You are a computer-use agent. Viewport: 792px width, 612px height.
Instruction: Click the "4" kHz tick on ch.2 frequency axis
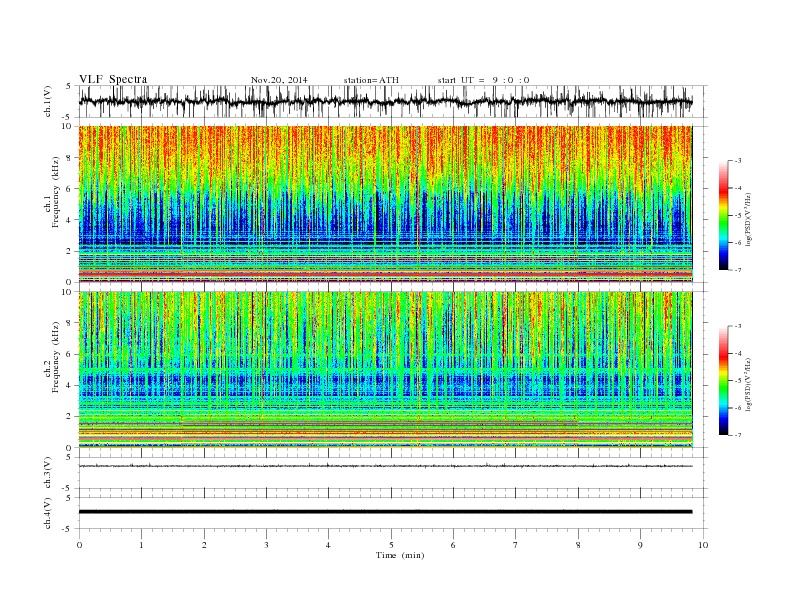pos(69,385)
